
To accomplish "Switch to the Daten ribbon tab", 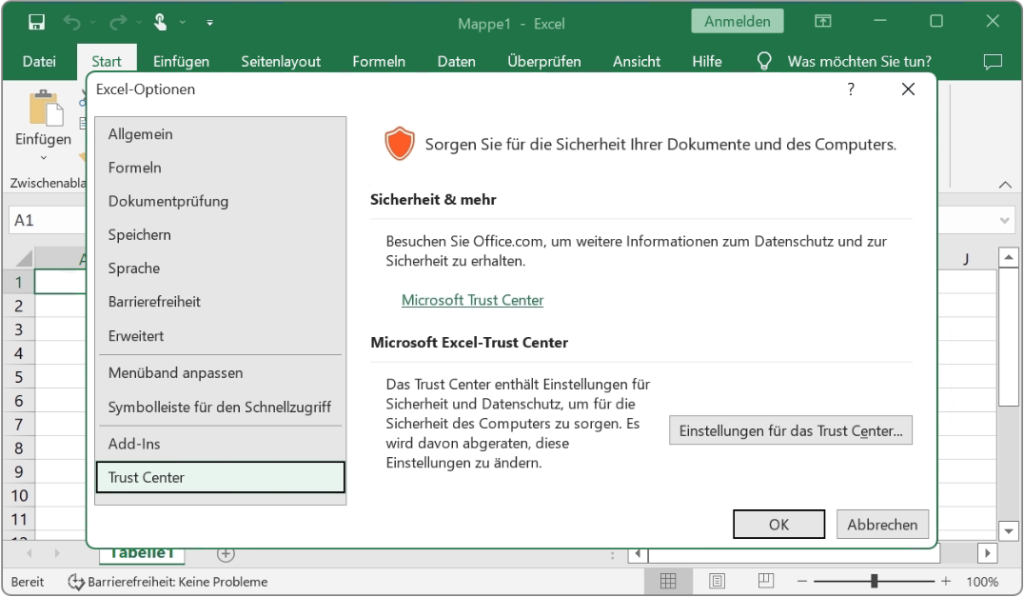I will tap(456, 61).
